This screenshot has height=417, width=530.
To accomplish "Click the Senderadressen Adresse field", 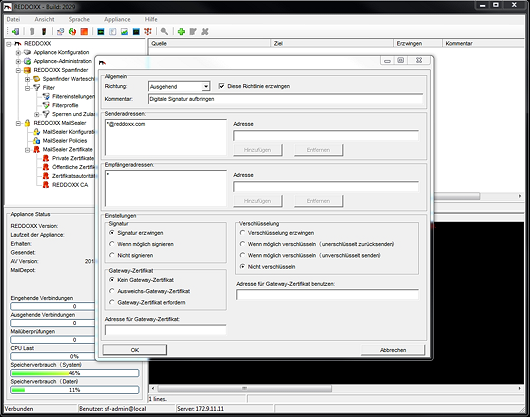I will (326, 136).
